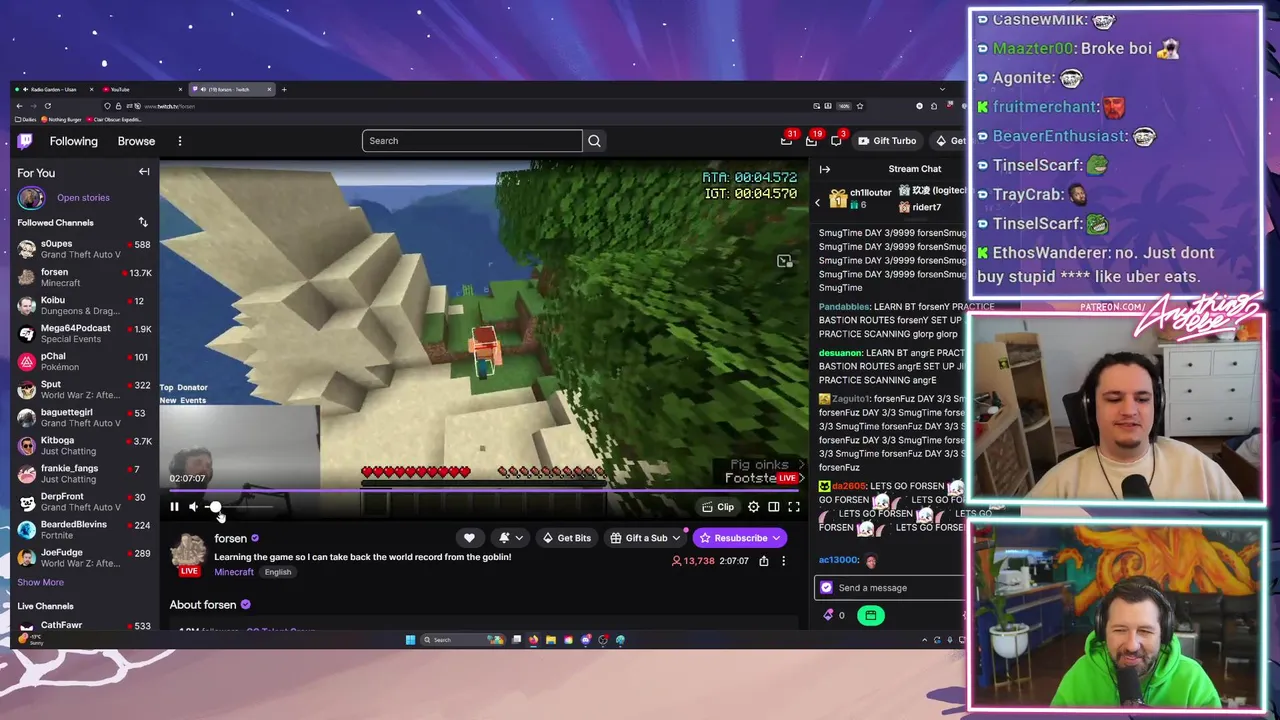The height and width of the screenshot is (720, 1280).
Task: Show previous top gifters in chat header
Action: pyautogui.click(x=817, y=203)
